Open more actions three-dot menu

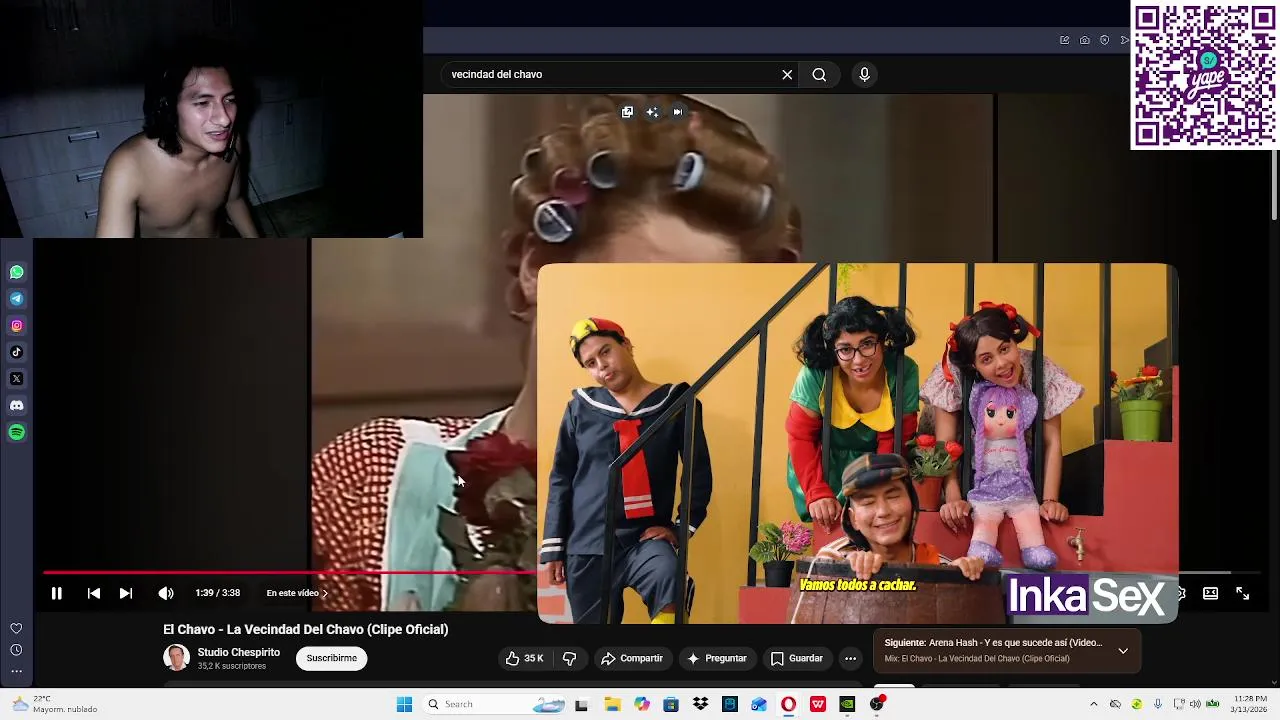850,658
